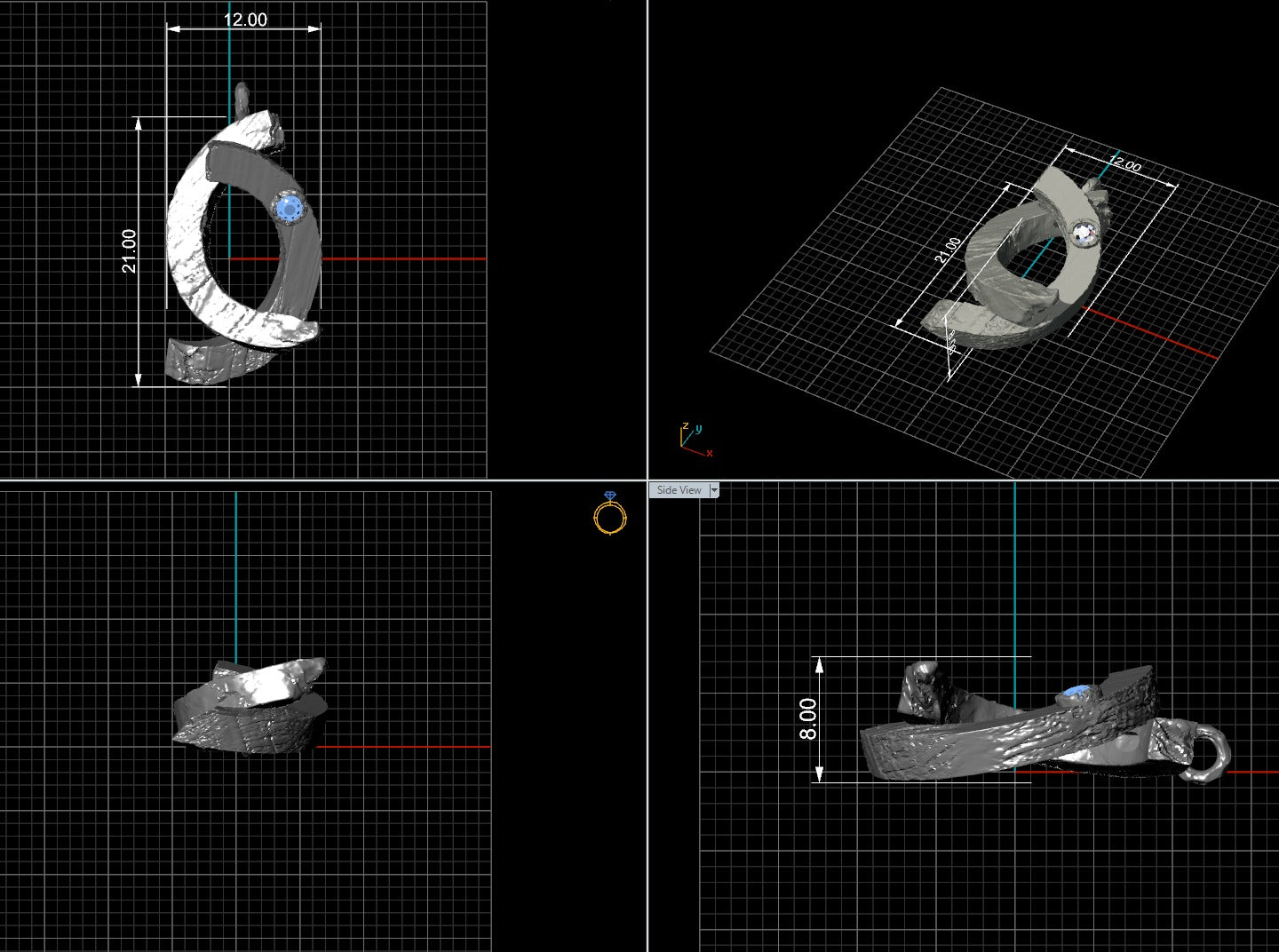The height and width of the screenshot is (952, 1279).
Task: Select the bail loop in Side View
Action: [x=1205, y=753]
